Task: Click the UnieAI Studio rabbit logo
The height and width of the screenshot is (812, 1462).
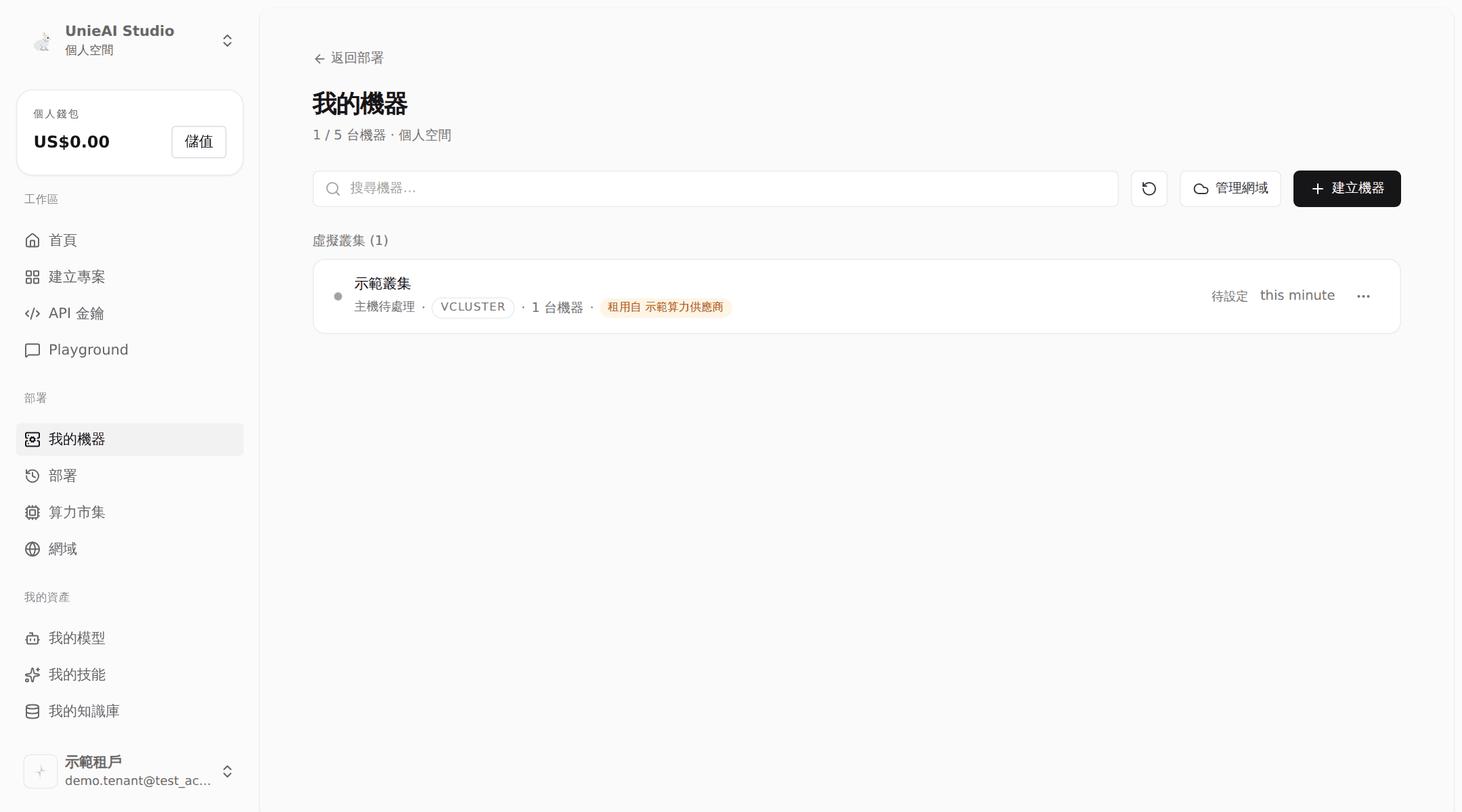Action: [x=42, y=41]
